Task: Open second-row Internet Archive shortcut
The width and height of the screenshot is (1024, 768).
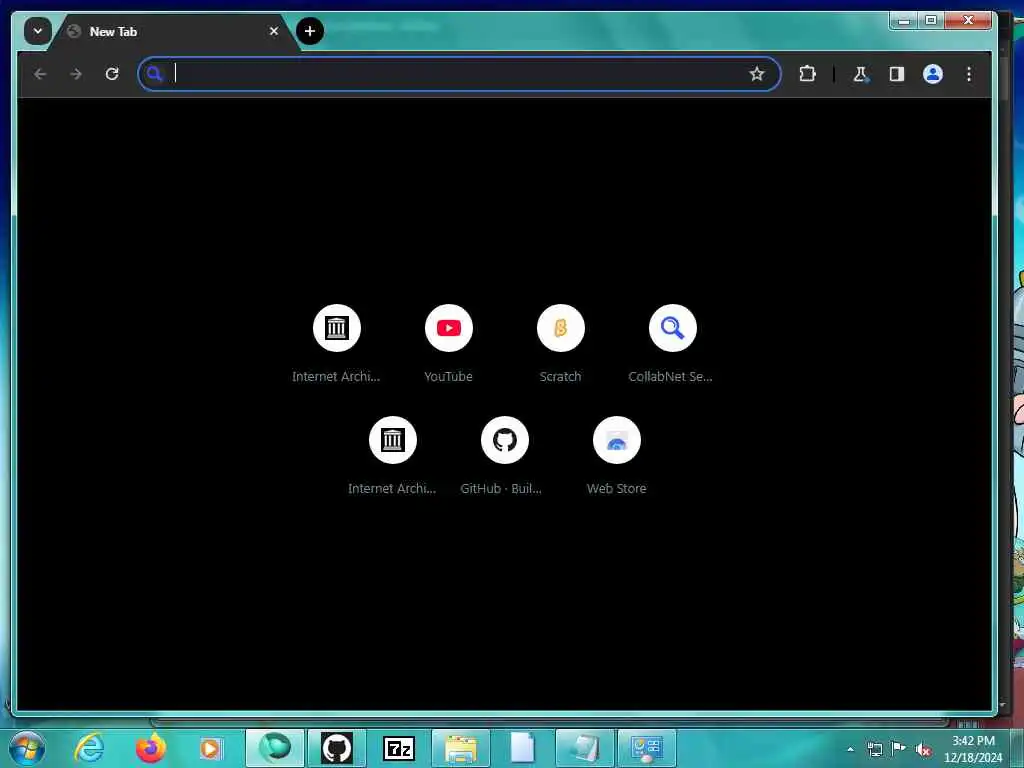Action: [x=392, y=440]
